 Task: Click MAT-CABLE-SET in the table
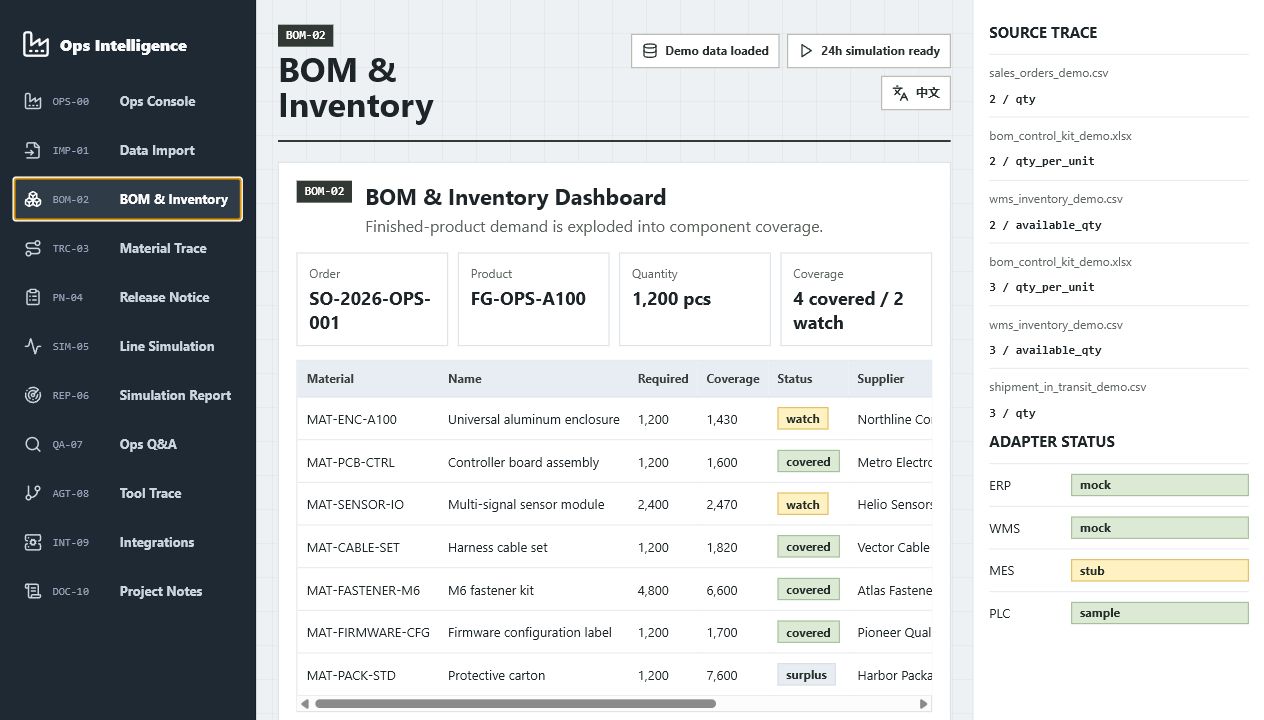353,548
